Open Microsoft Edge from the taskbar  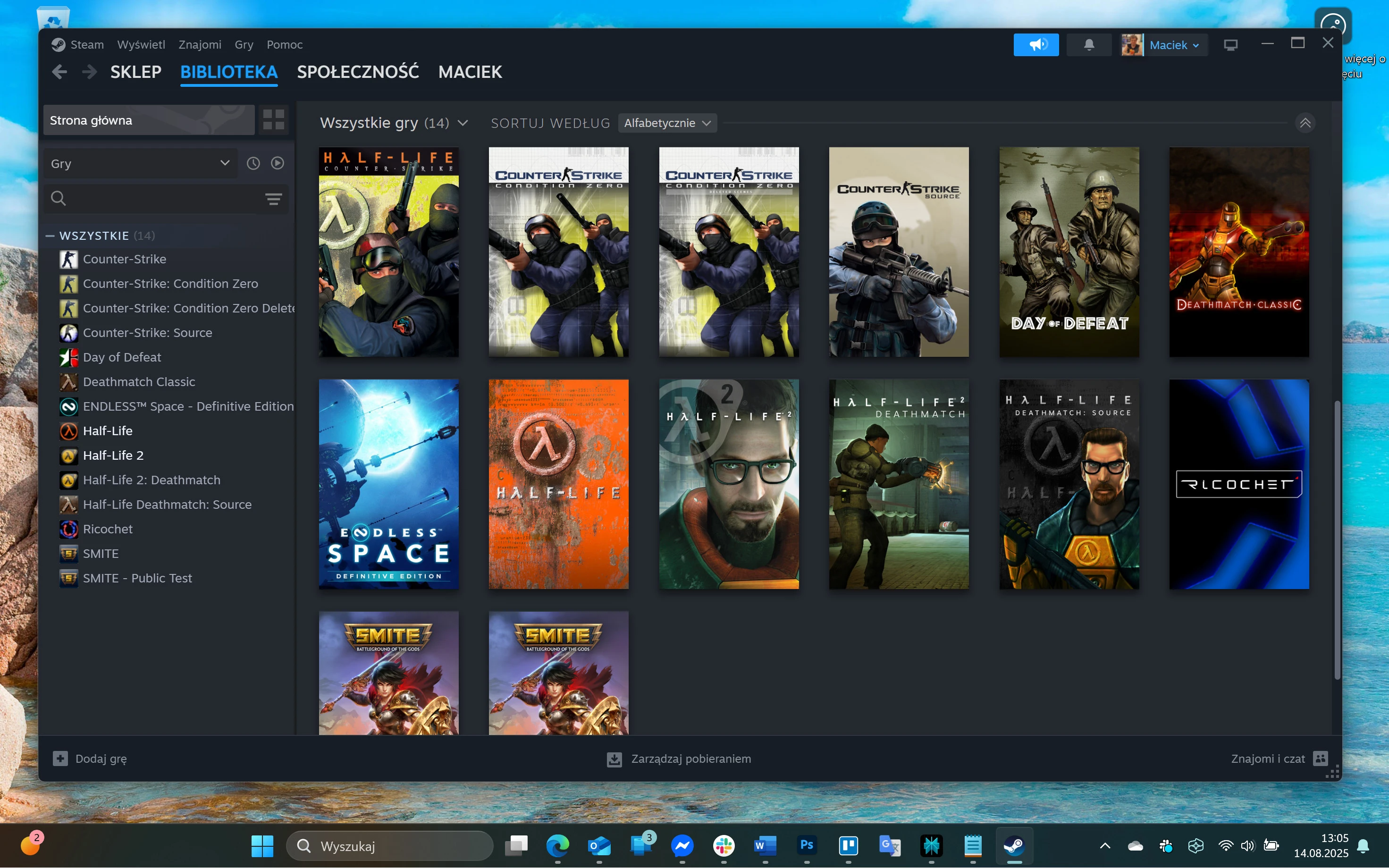[557, 846]
